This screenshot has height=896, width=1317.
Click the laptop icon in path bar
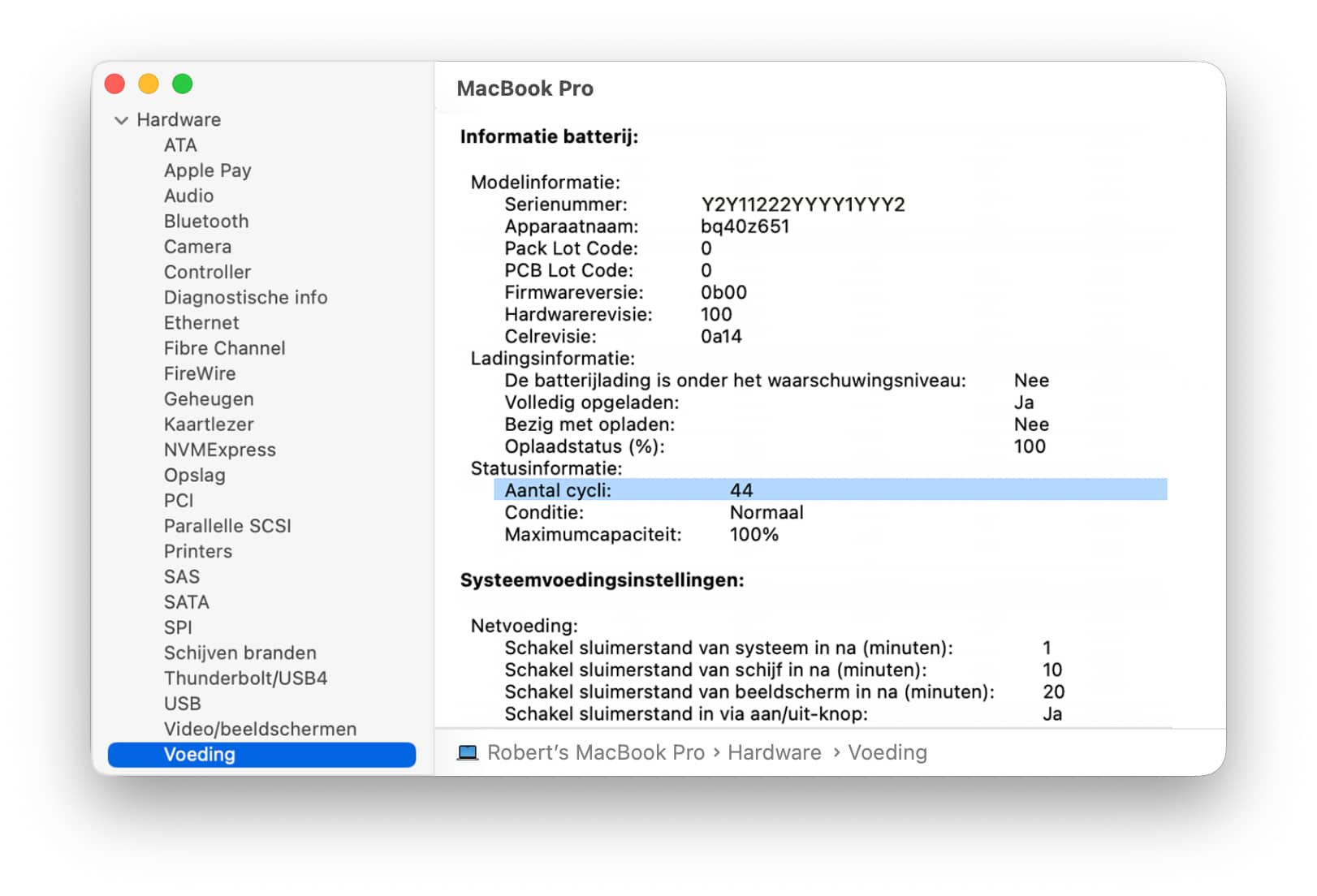[468, 752]
